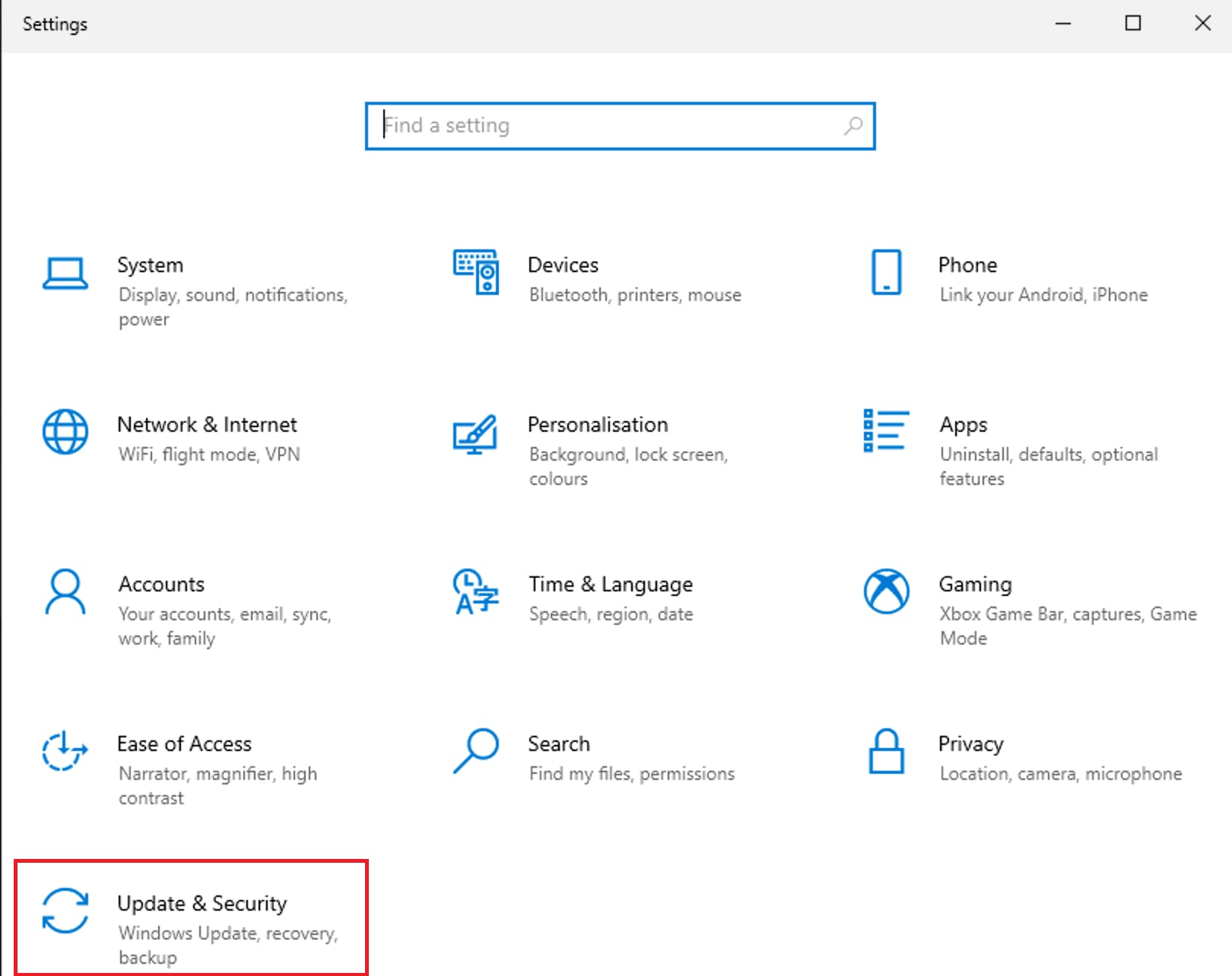This screenshot has width=1232, height=976.
Task: Click the Accounts person icon
Action: [x=65, y=591]
